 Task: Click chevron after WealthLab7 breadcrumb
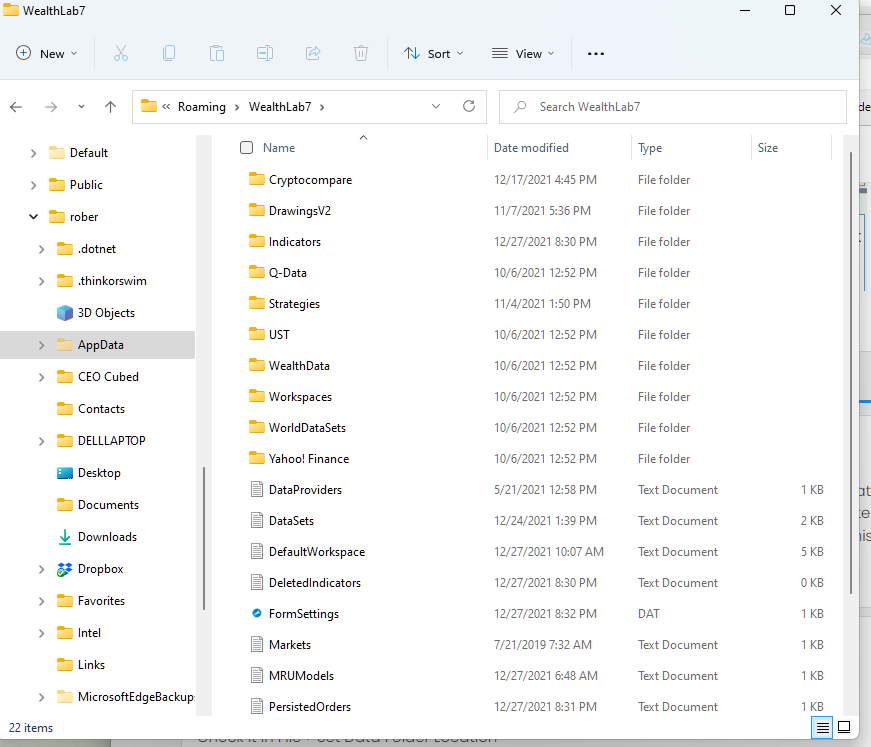click(x=322, y=107)
